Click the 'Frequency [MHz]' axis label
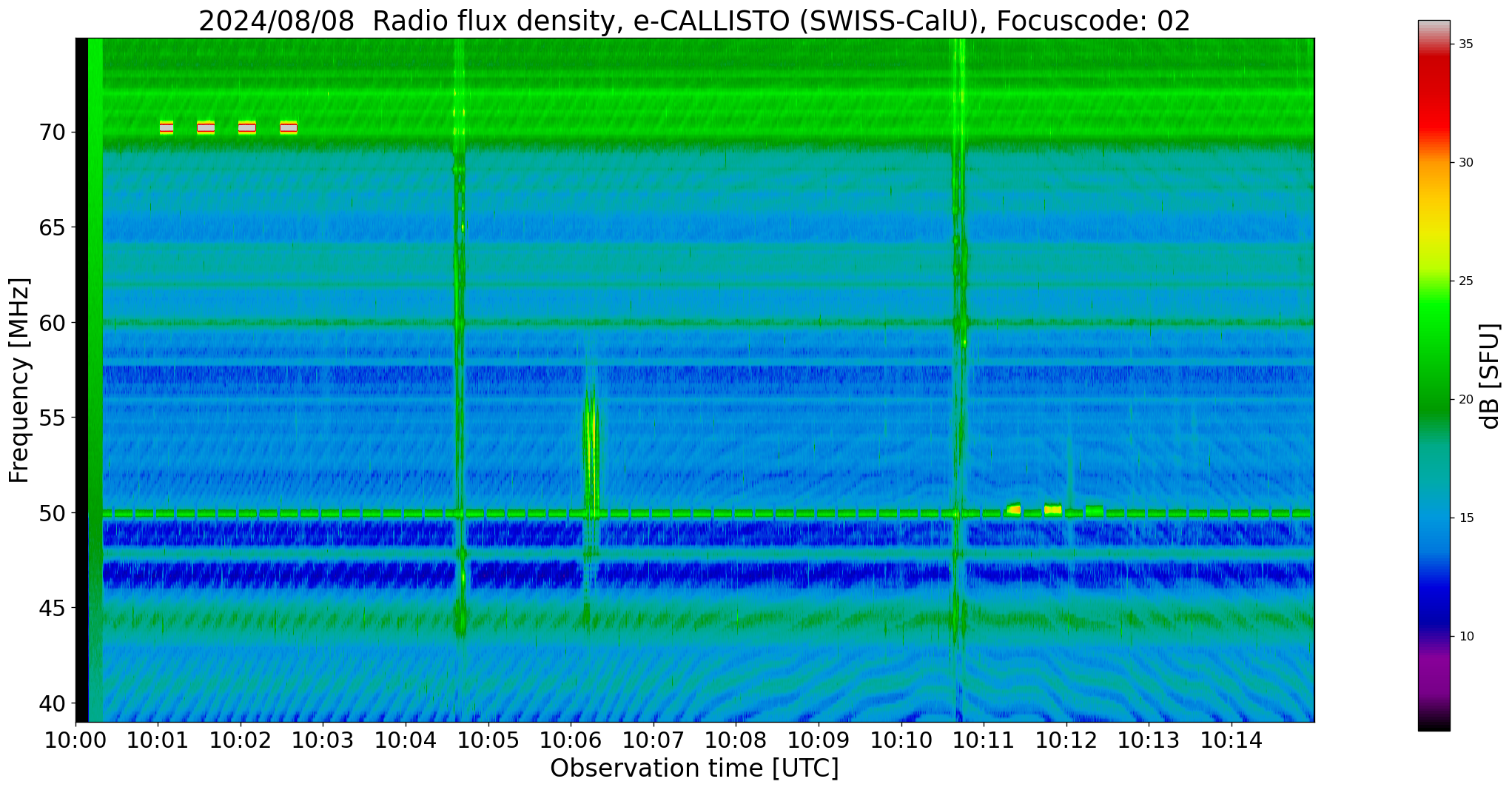Viewport: 1512px width, 790px height. pyautogui.click(x=20, y=381)
